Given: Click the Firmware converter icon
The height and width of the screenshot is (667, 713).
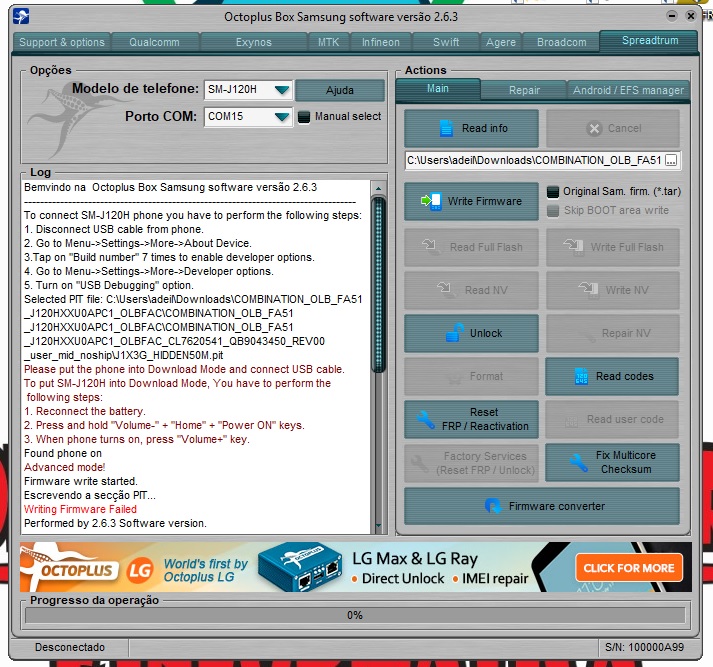Looking at the screenshot, I should [492, 506].
